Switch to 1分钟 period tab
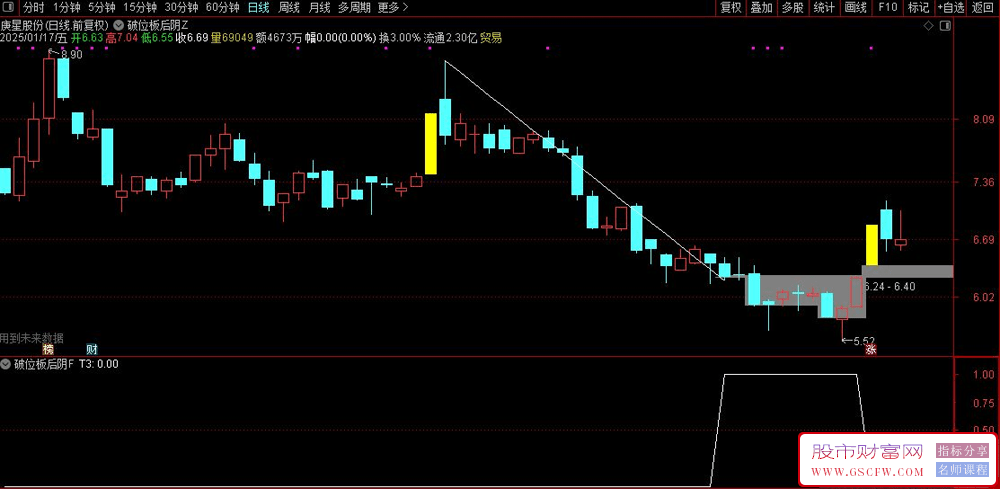Viewport: 1000px width, 489px height. tap(66, 8)
